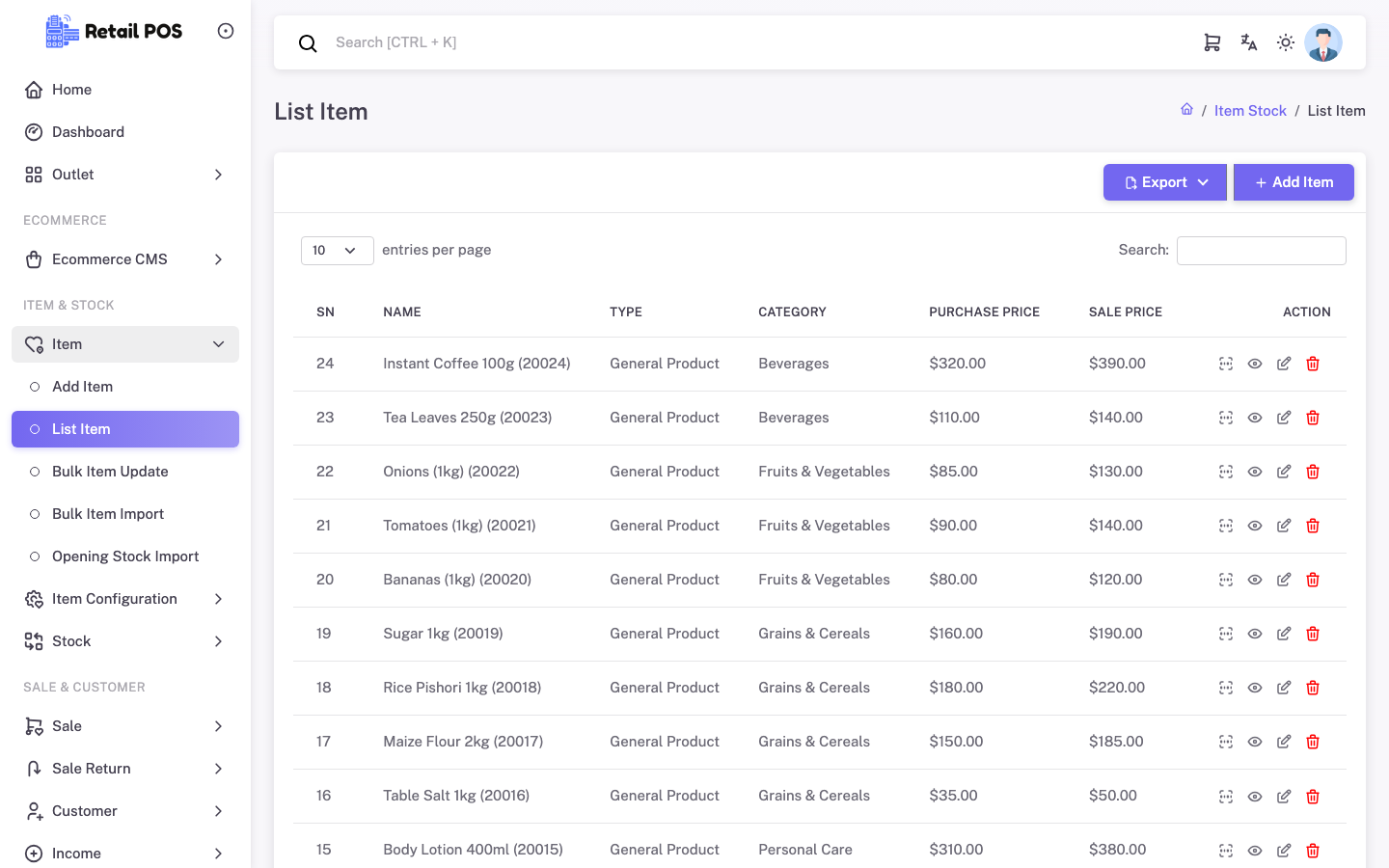Click the breadcrumb home icon
Viewport: 1389px width, 868px height.
(1186, 110)
